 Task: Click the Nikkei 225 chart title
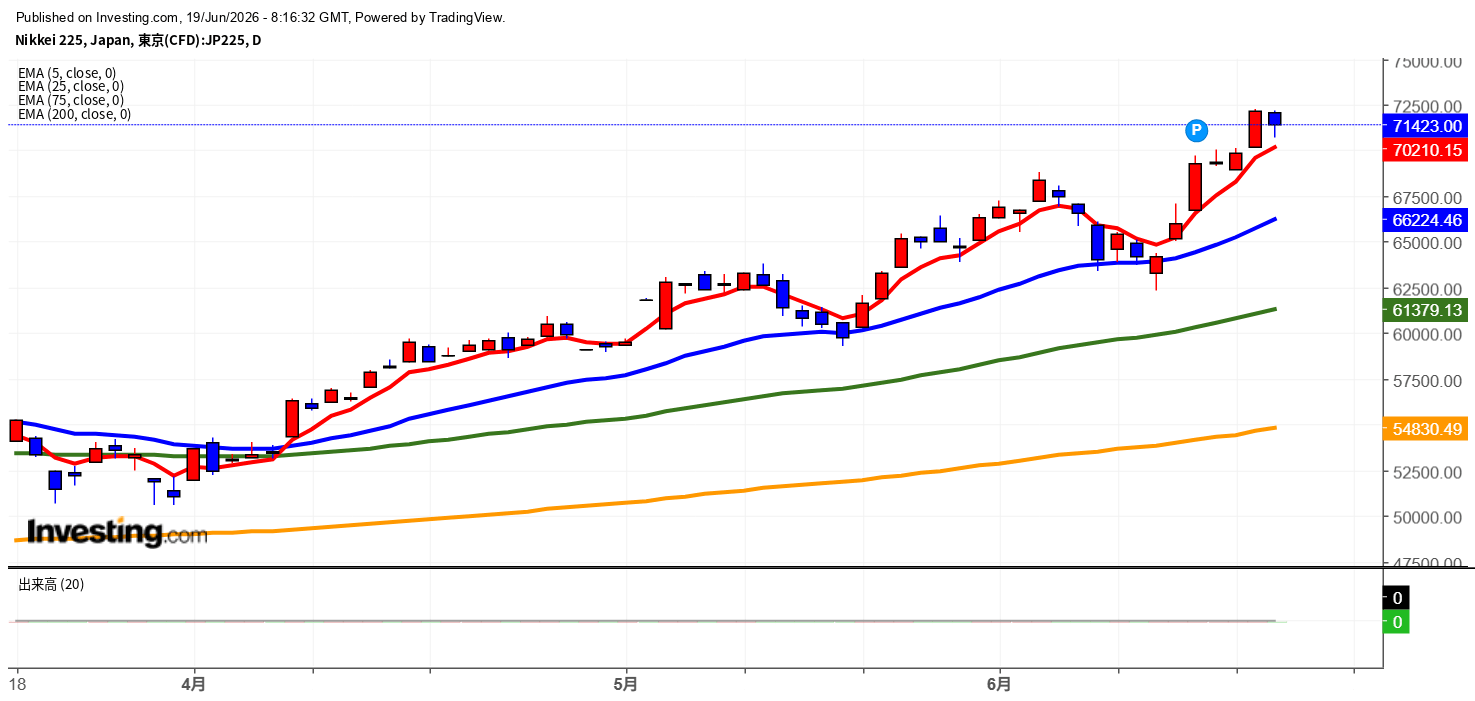click(x=138, y=40)
